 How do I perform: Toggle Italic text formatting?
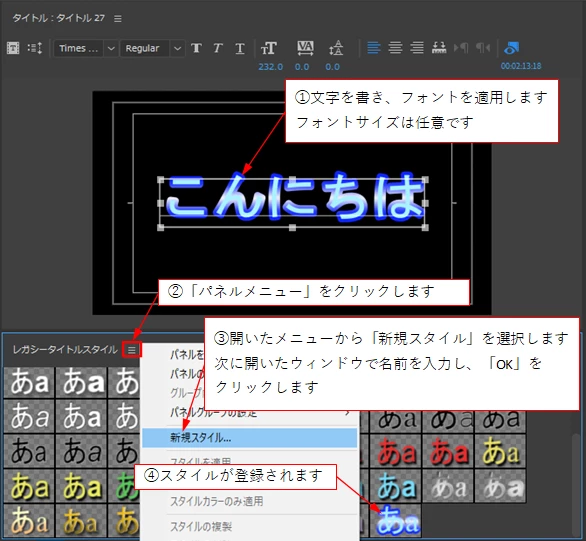point(218,48)
